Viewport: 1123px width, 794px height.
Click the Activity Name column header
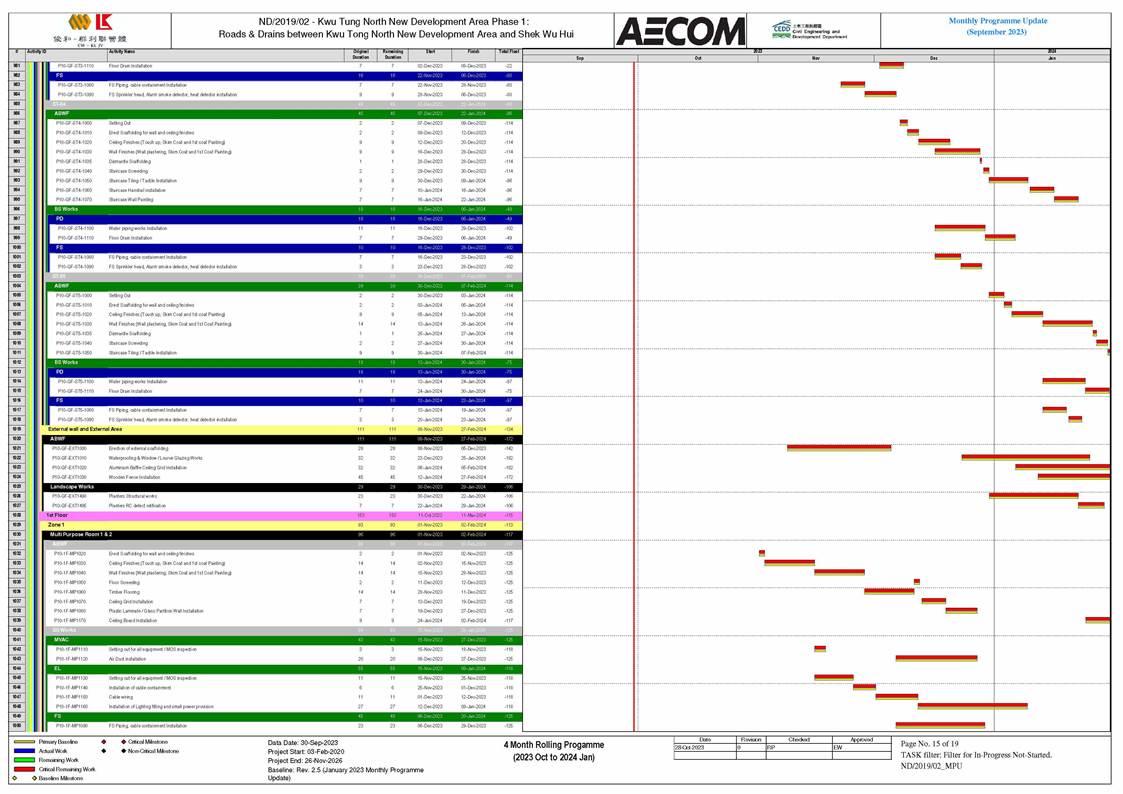click(x=123, y=51)
